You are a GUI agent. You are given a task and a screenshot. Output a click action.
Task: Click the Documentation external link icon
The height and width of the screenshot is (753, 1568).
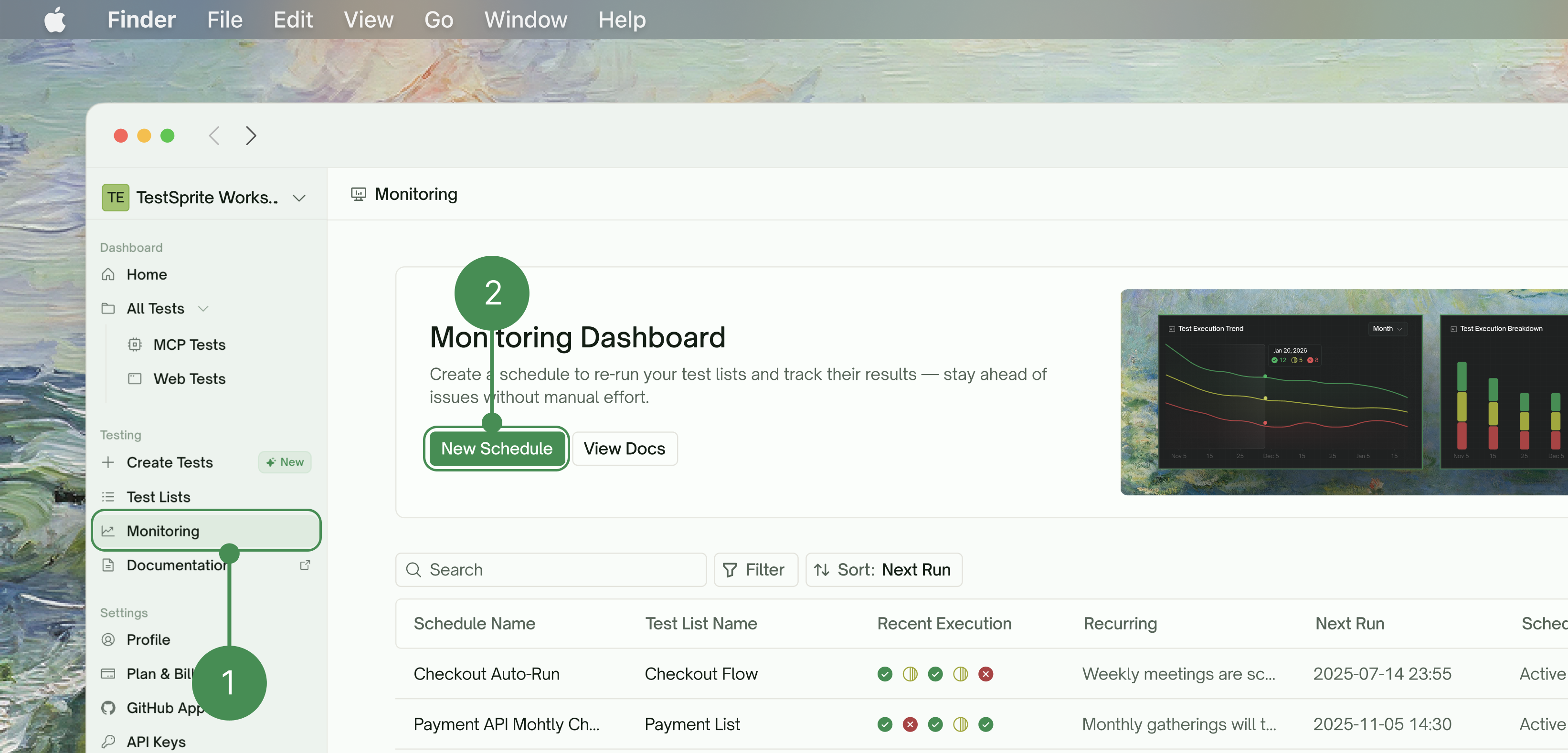(305, 565)
